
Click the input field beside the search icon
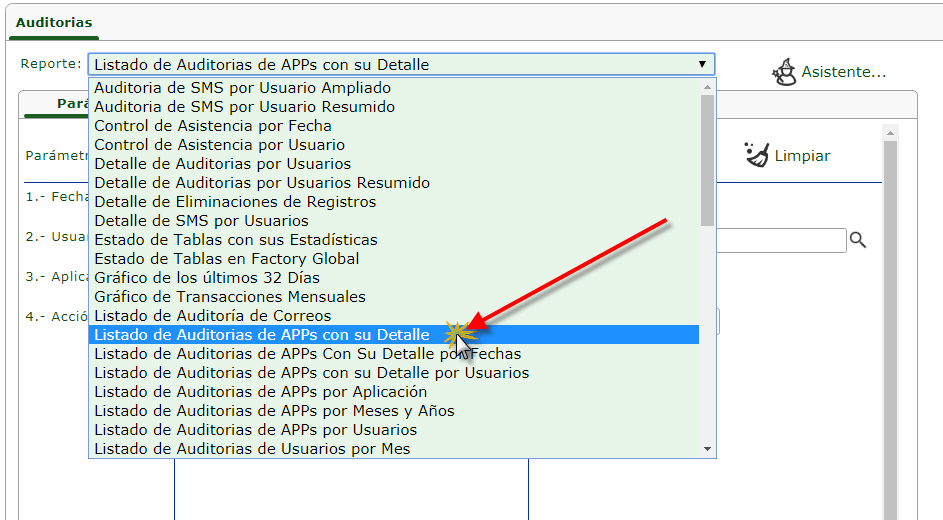[781, 240]
